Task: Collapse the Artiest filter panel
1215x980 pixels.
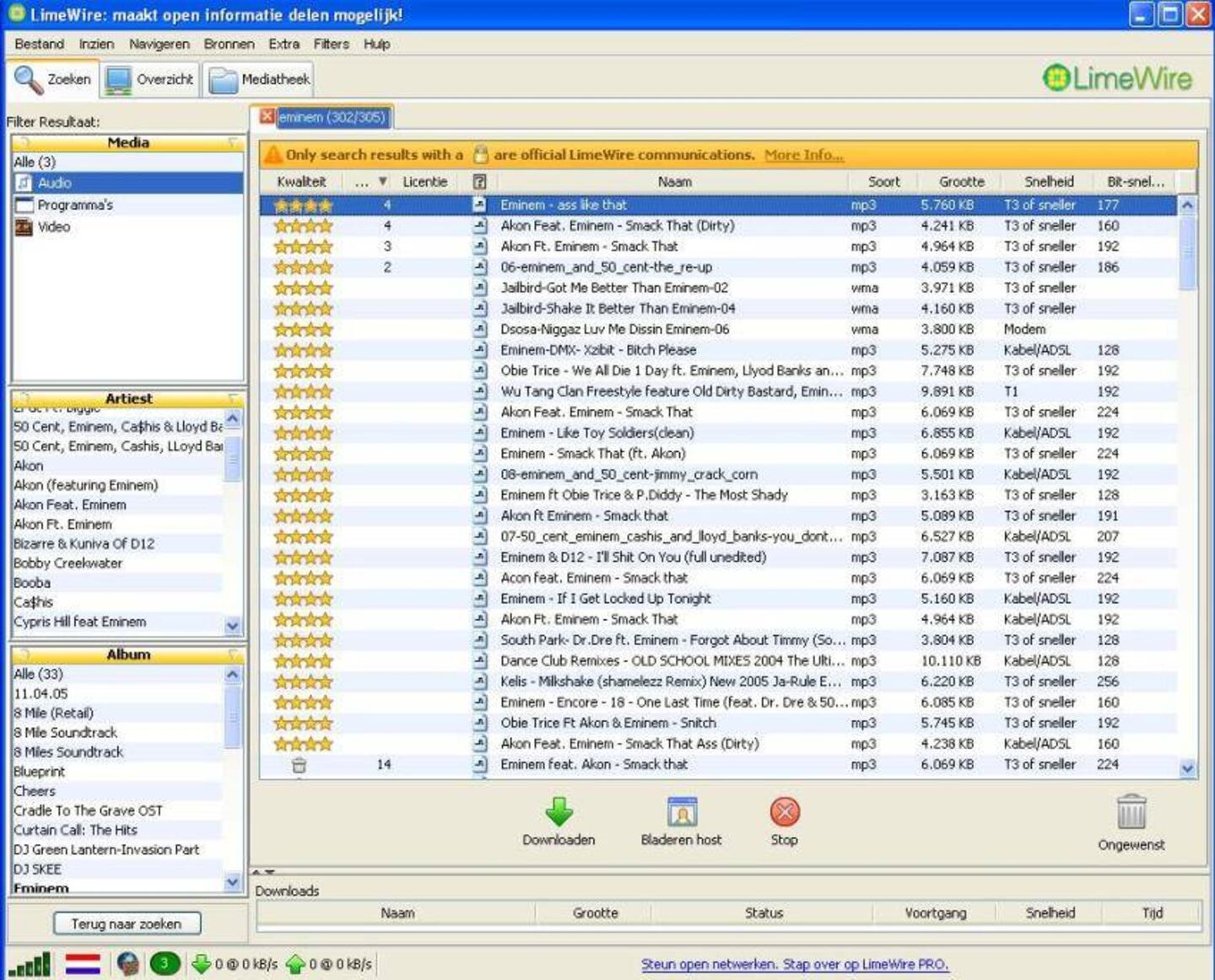Action: pyautogui.click(x=235, y=398)
